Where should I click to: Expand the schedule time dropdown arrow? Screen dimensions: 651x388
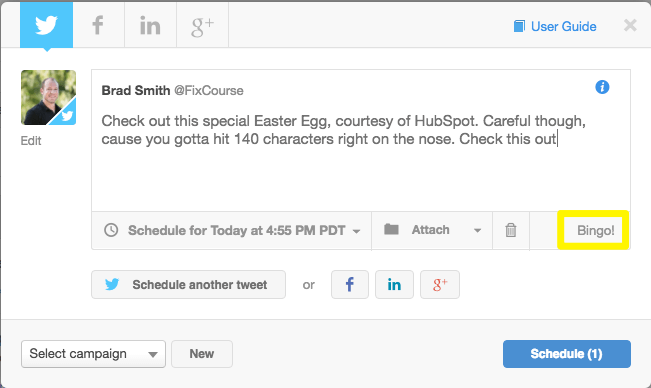pyautogui.click(x=356, y=231)
